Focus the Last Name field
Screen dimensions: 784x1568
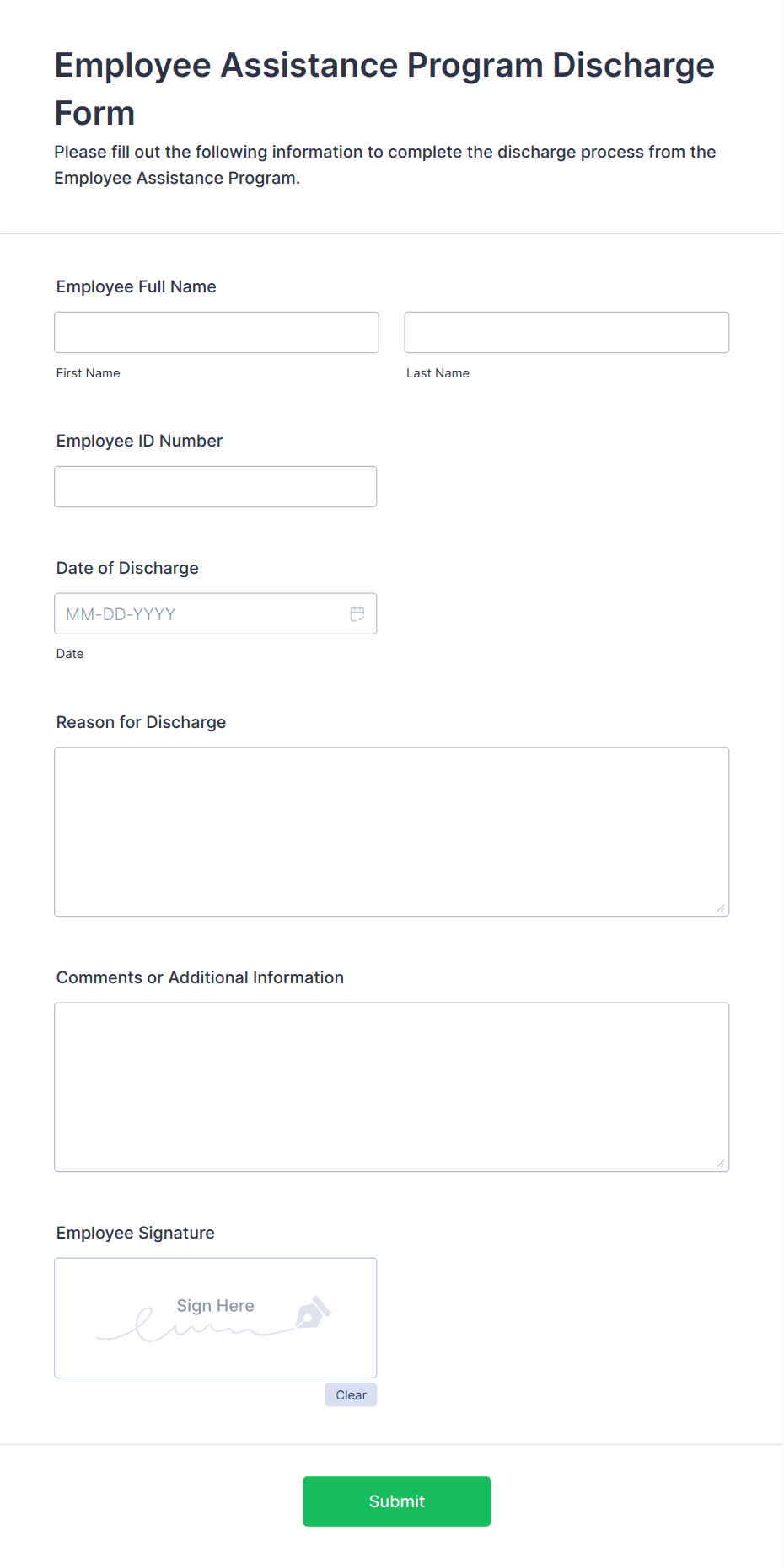point(567,333)
